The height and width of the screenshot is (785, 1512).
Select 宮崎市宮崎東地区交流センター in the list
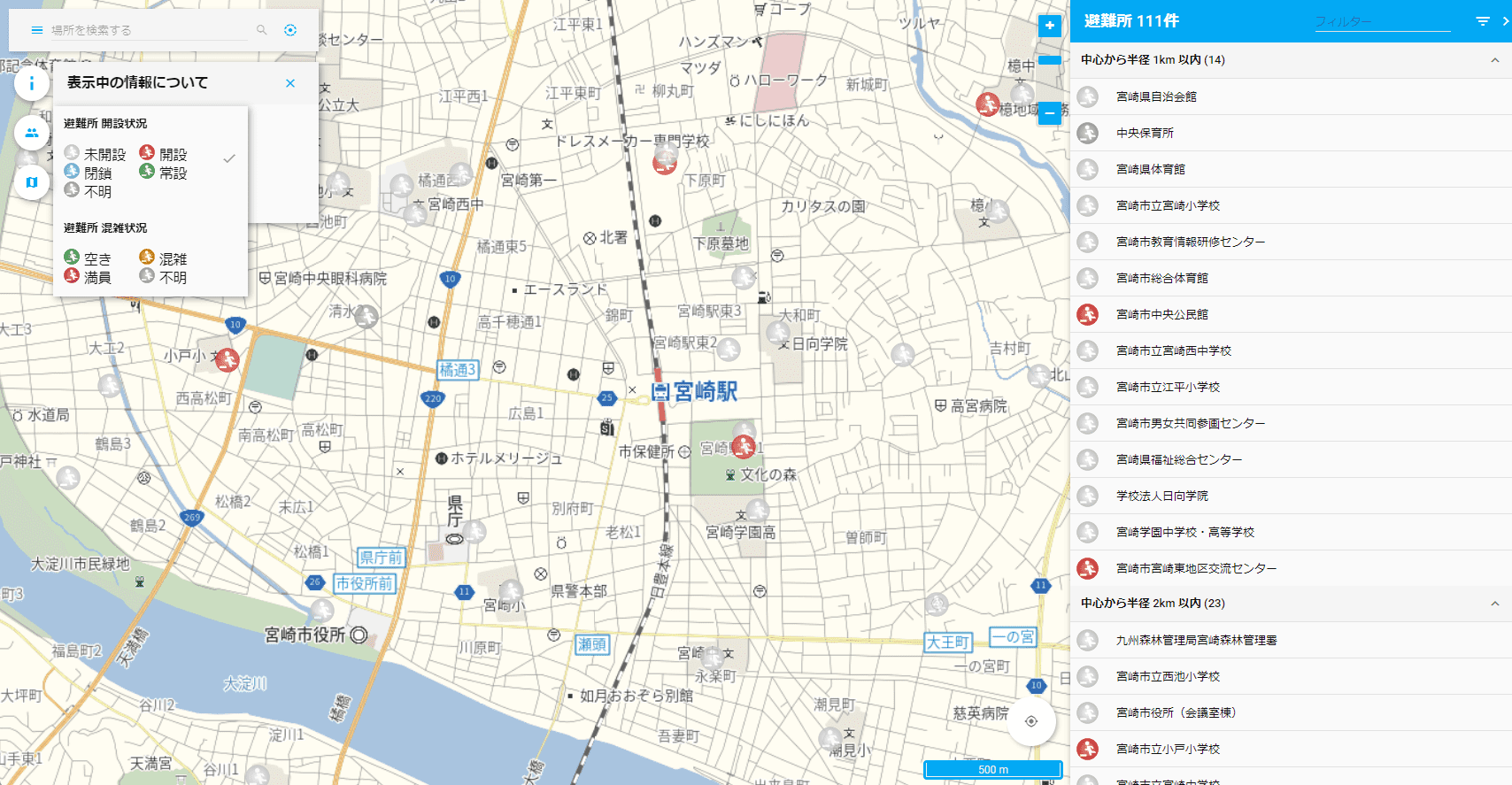click(x=1291, y=568)
